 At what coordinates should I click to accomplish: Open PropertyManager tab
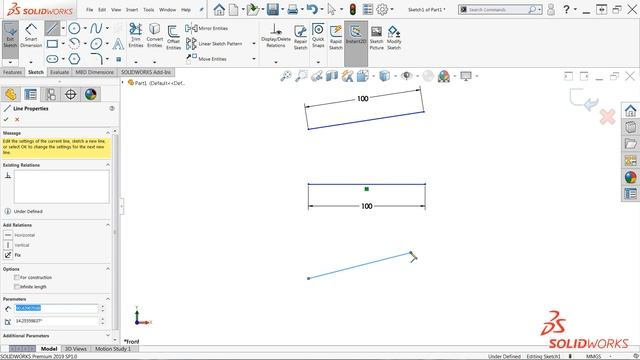pos(31,94)
